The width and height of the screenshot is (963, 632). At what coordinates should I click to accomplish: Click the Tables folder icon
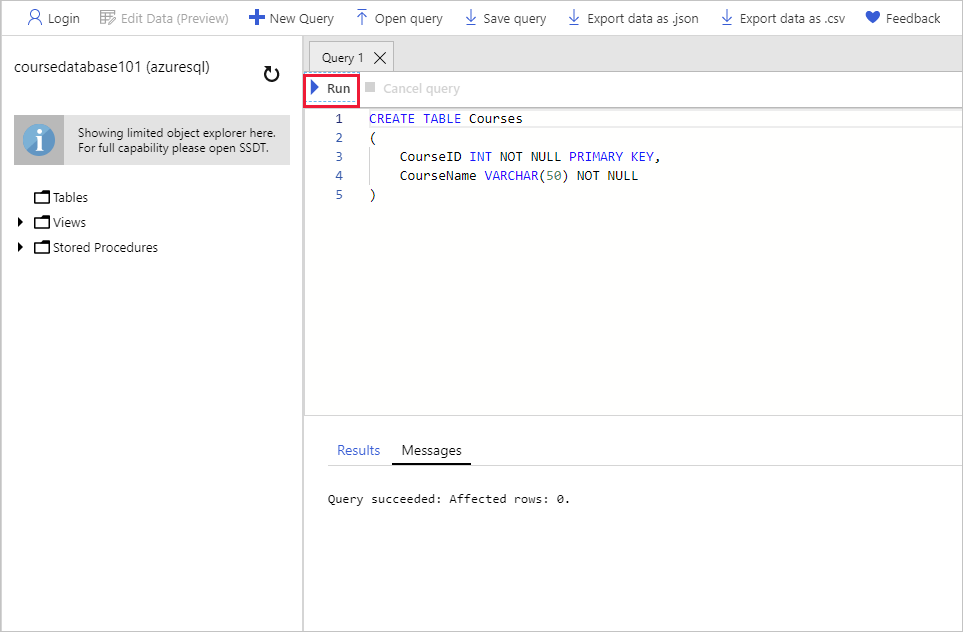click(42, 197)
